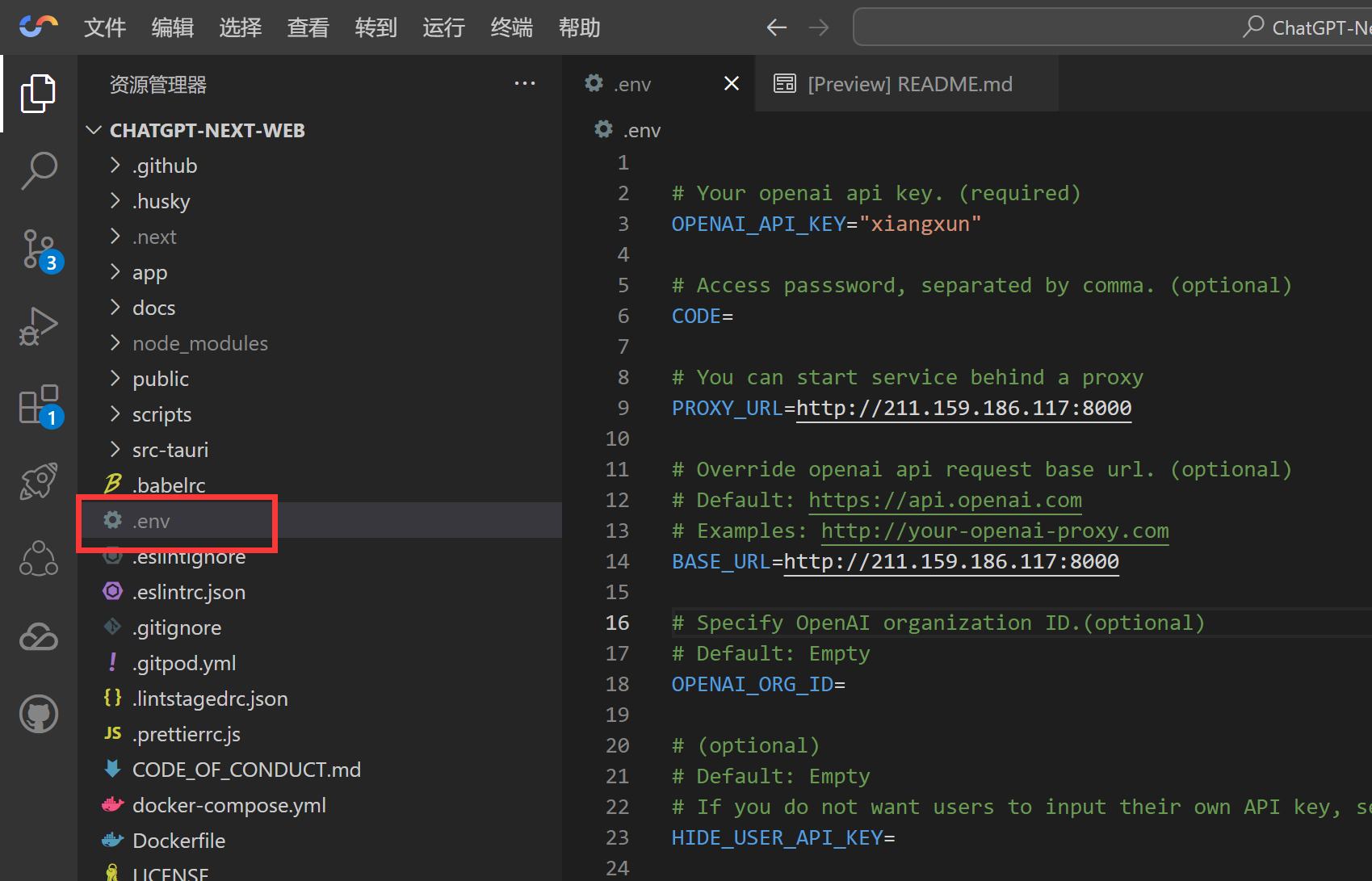This screenshot has height=881, width=1372.
Task: Expand the .github folder
Action: [x=115, y=166]
